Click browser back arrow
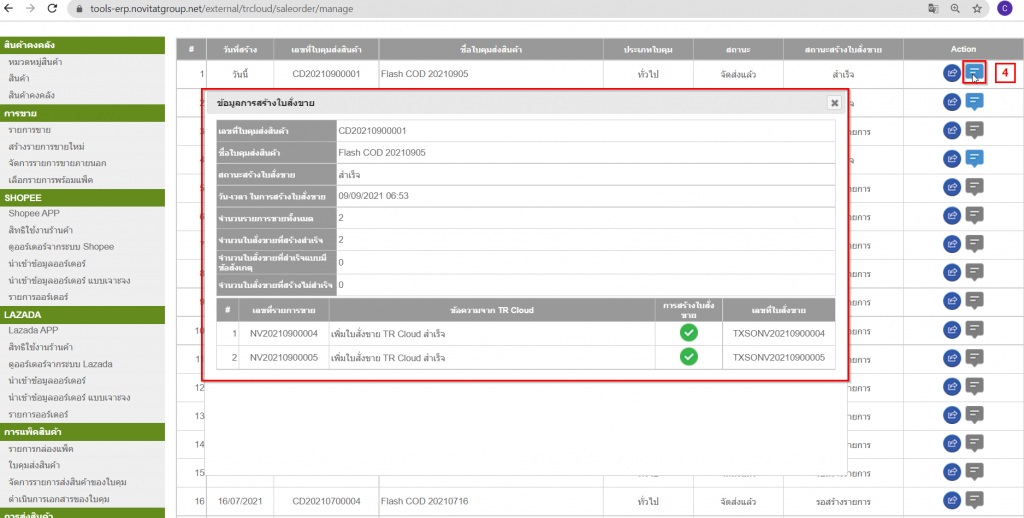Screen dimensions: 1024x518 point(11,8)
